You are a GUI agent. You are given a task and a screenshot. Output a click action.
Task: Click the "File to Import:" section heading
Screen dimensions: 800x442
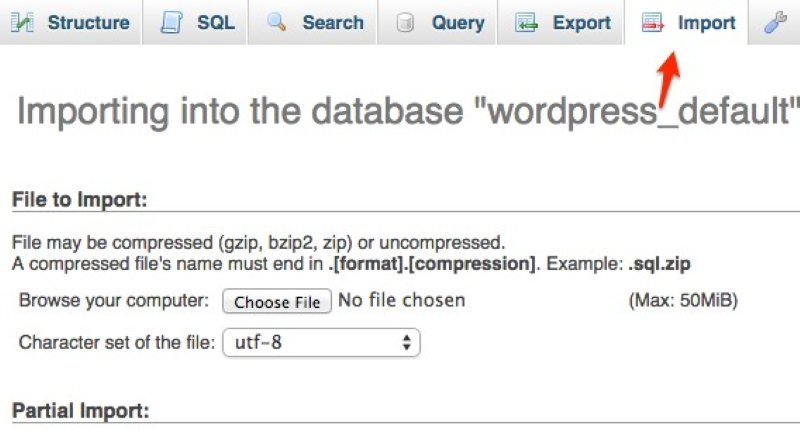(80, 200)
